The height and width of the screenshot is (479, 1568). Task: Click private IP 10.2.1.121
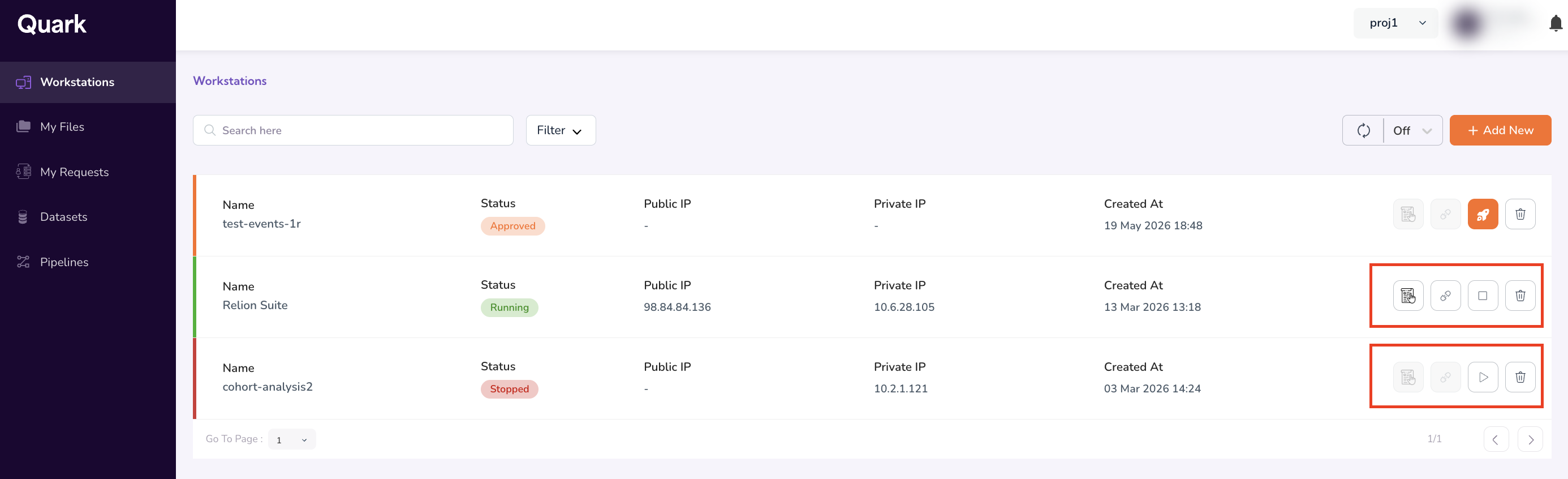[901, 389]
